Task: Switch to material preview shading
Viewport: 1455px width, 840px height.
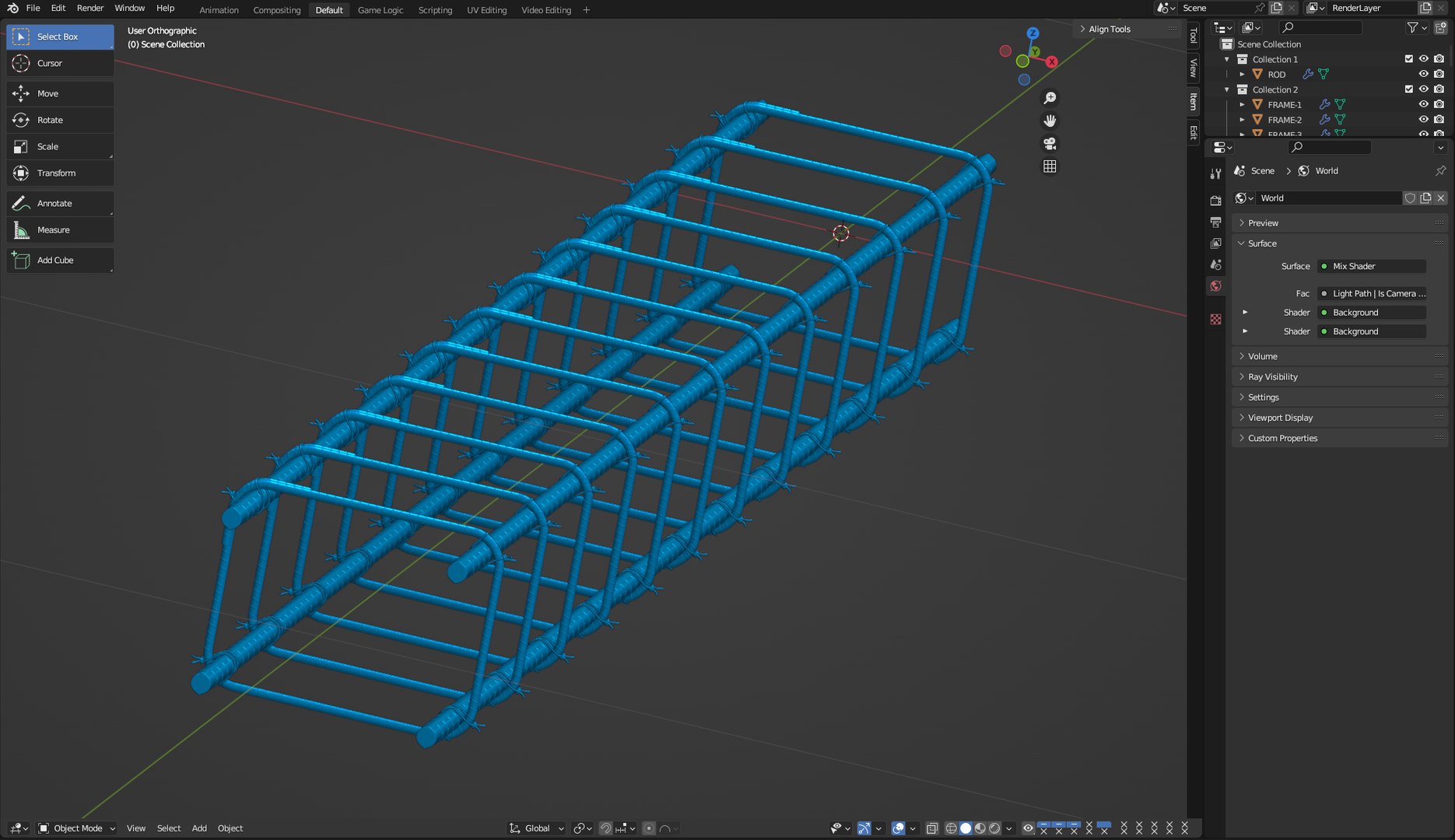Action: coord(980,828)
